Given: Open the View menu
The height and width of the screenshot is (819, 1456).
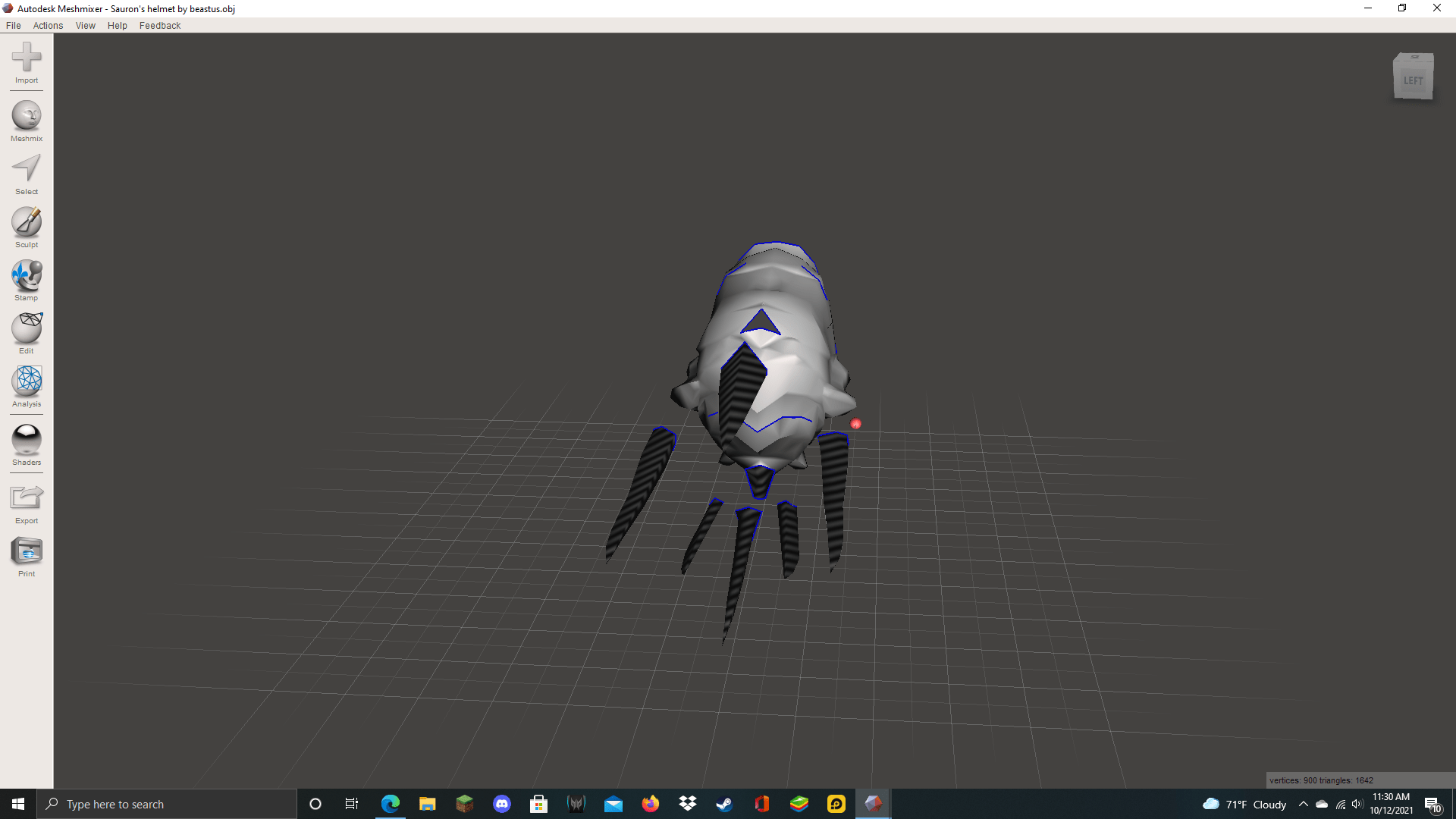Looking at the screenshot, I should (85, 25).
